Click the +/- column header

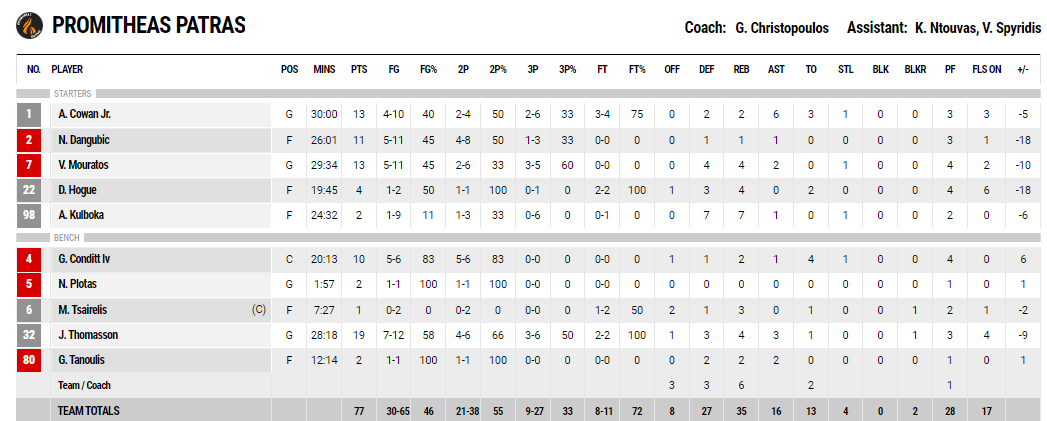pyautogui.click(x=1023, y=69)
